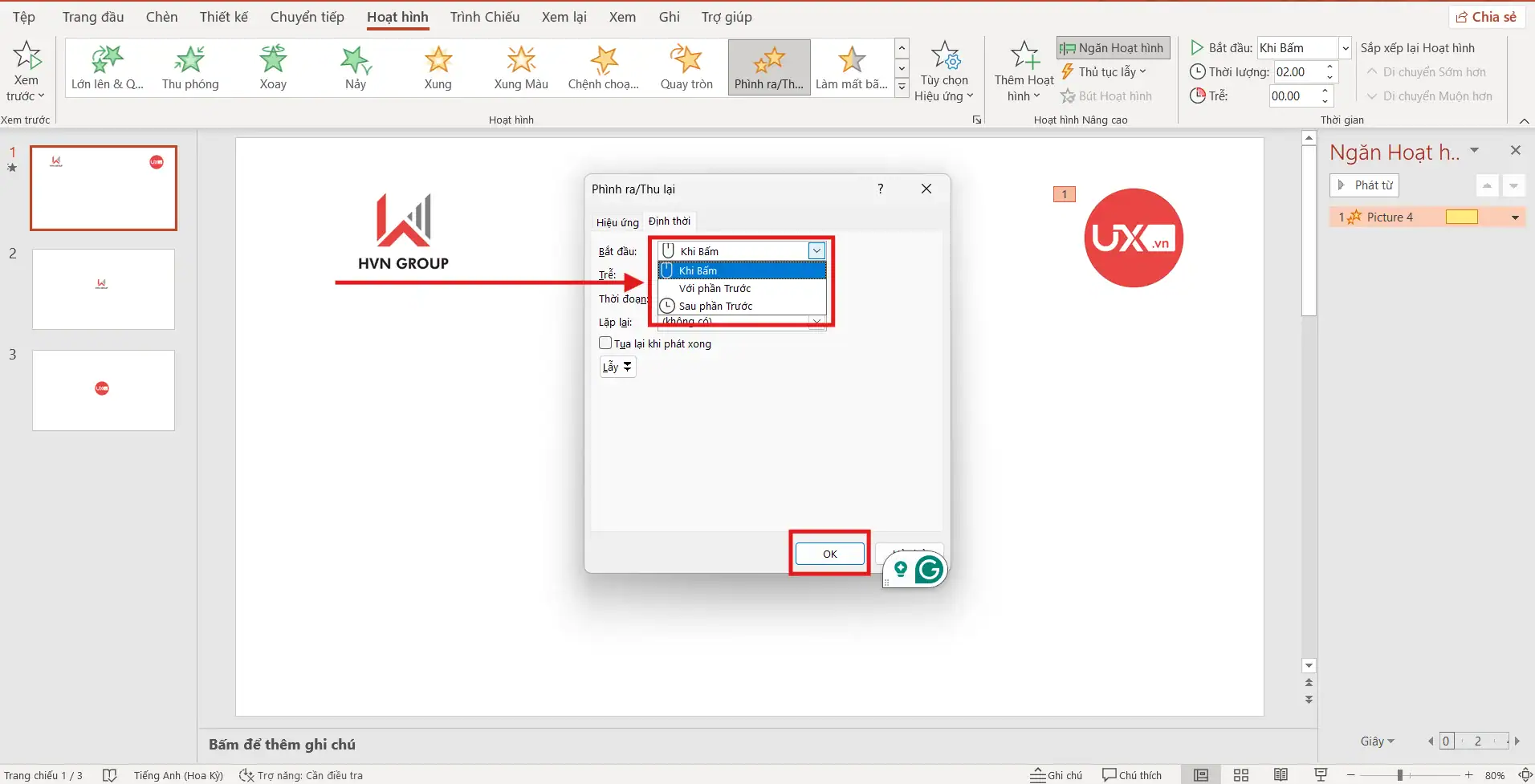Open the Lặp lại dropdown
Image resolution: width=1535 pixels, height=784 pixels.
pyautogui.click(x=816, y=322)
